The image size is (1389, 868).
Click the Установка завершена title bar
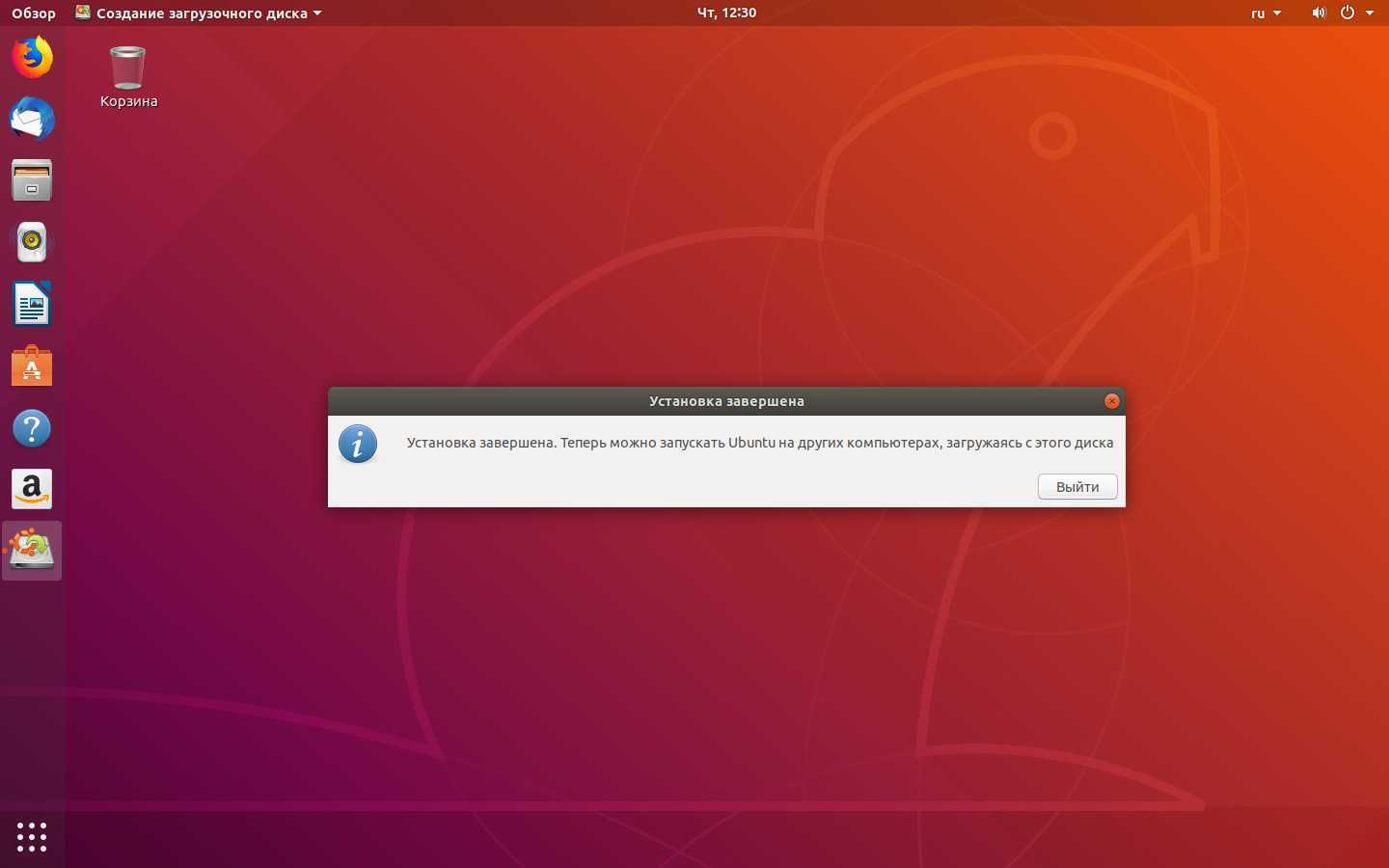(x=726, y=401)
